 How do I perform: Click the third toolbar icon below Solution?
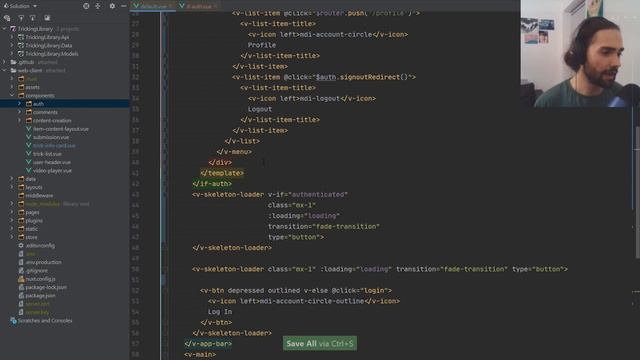pos(33,18)
